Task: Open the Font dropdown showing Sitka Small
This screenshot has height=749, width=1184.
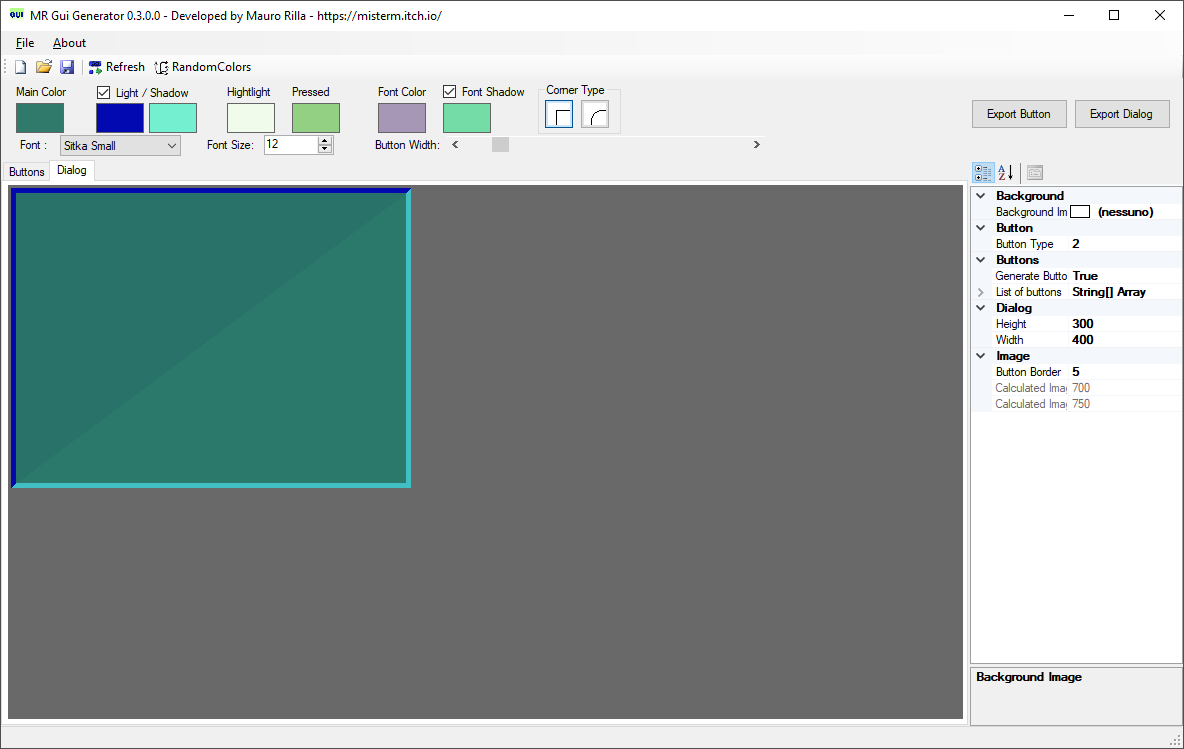Action: [120, 146]
